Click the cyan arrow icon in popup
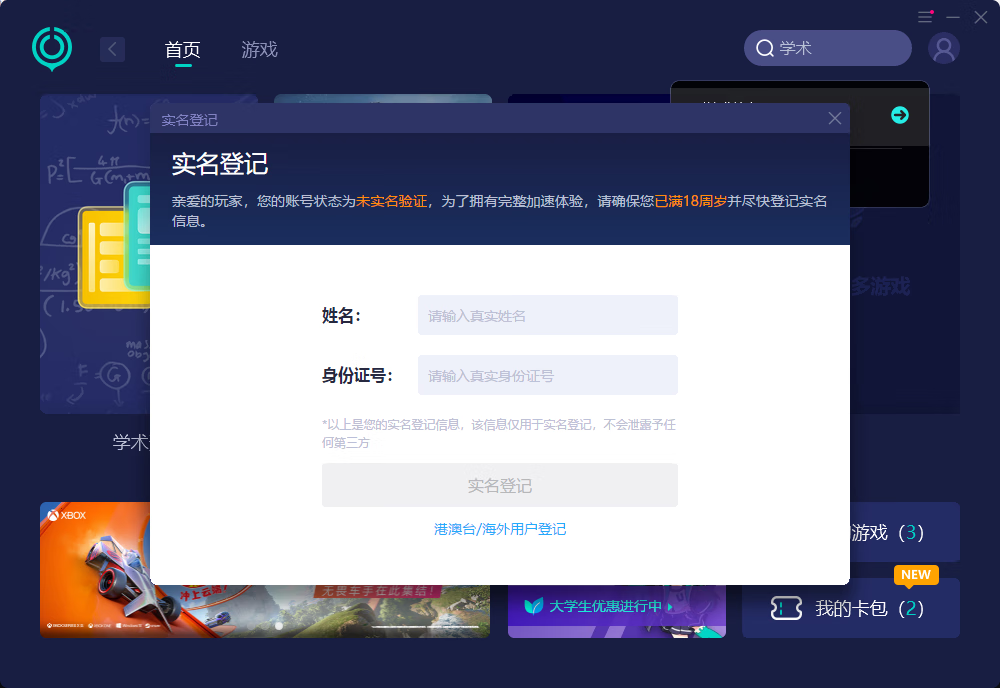 (x=900, y=115)
